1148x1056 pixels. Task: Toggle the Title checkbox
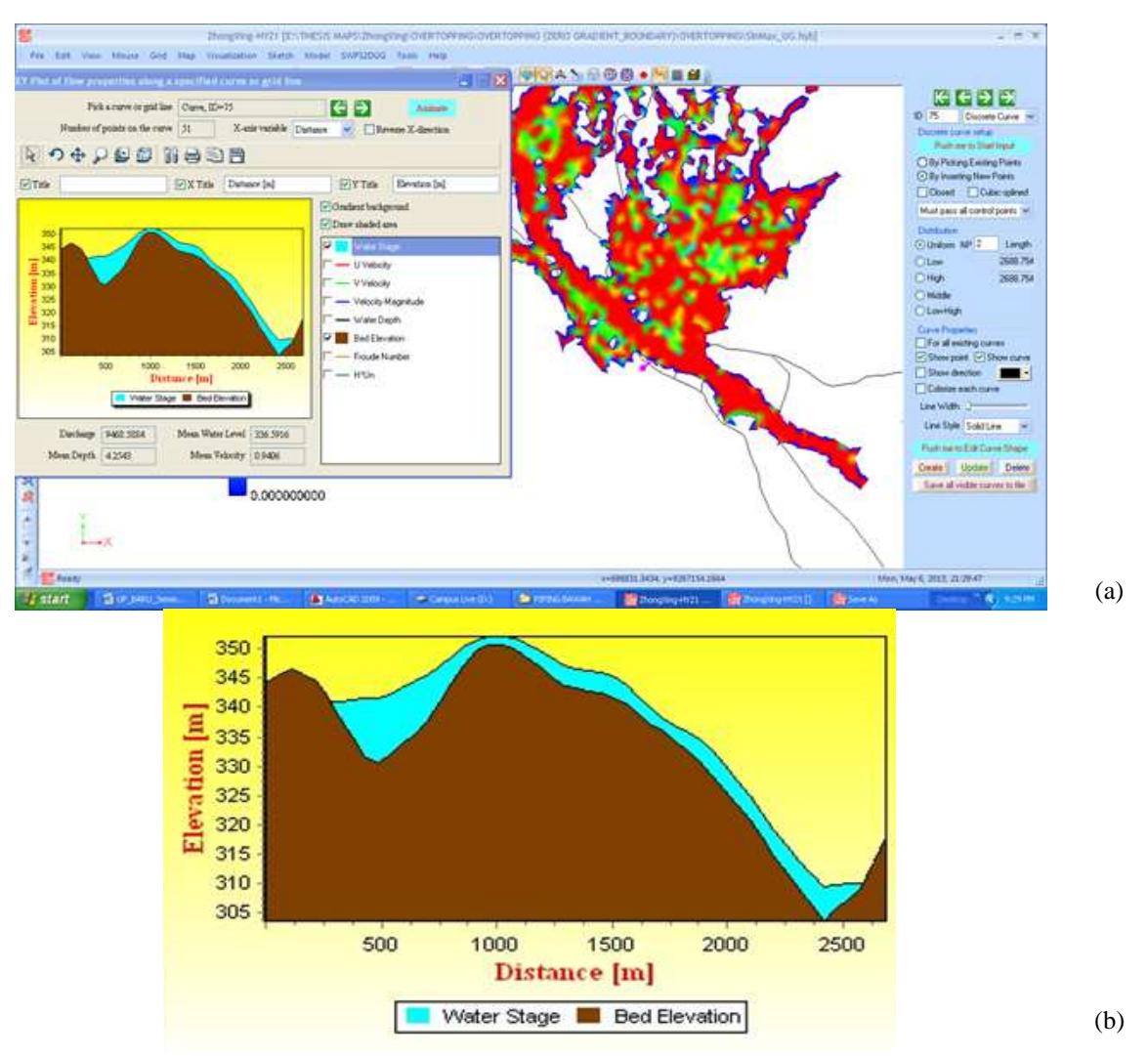click(25, 185)
